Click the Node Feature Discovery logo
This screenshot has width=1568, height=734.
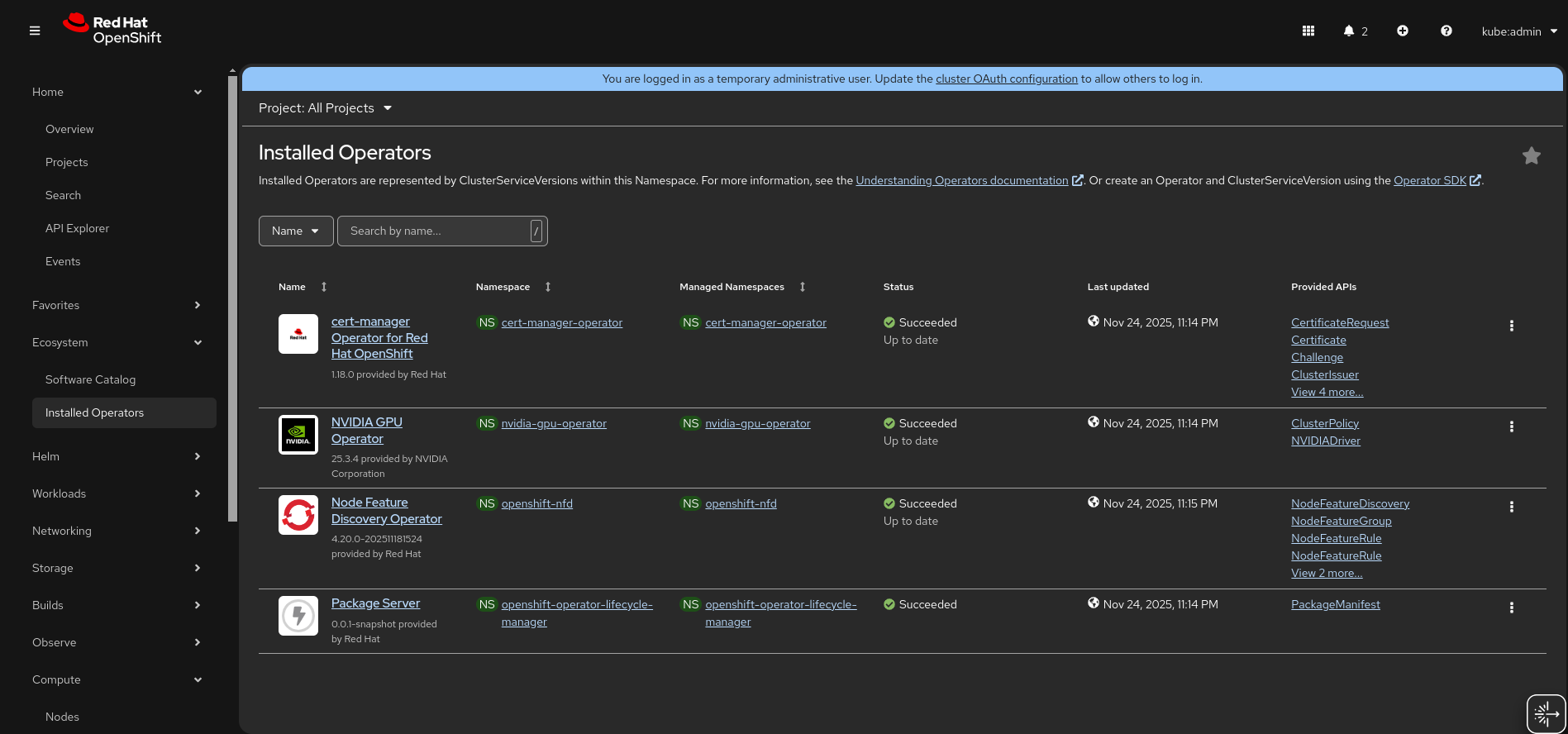298,515
